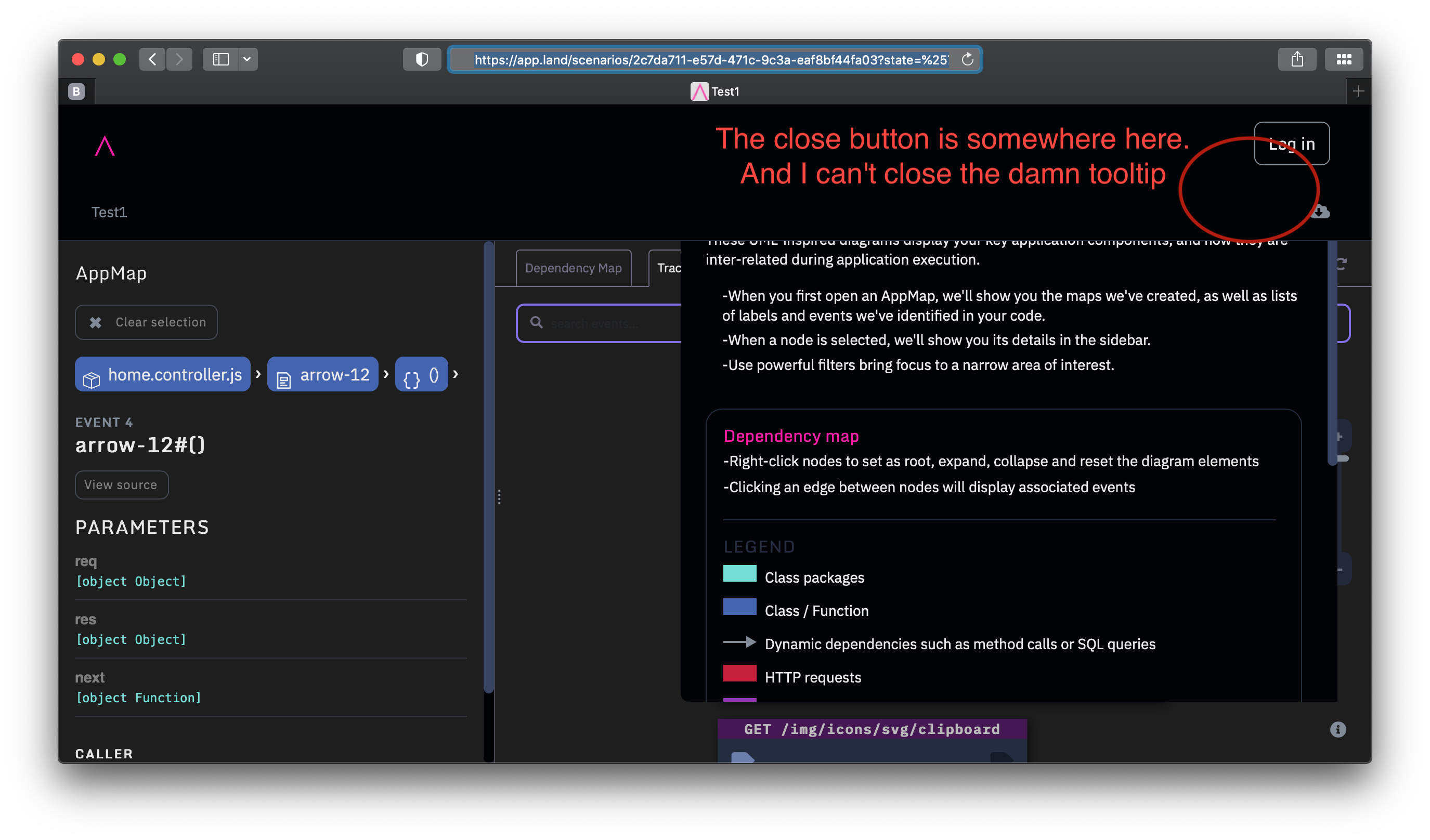This screenshot has width=1430, height=840.
Task: Switch to the Trace tab
Action: click(x=670, y=268)
